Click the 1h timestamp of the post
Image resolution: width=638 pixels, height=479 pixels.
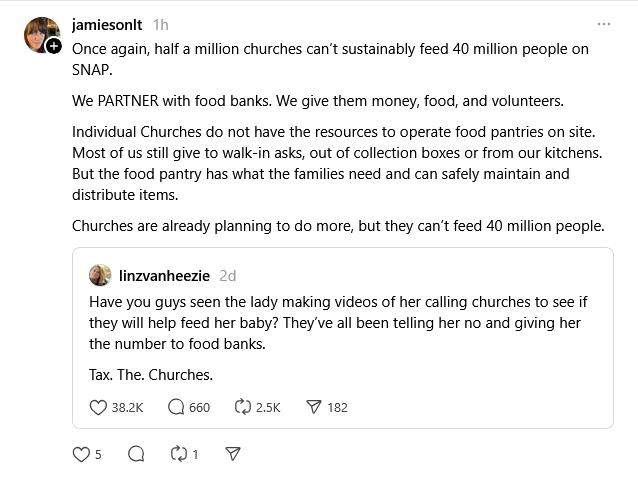click(161, 24)
